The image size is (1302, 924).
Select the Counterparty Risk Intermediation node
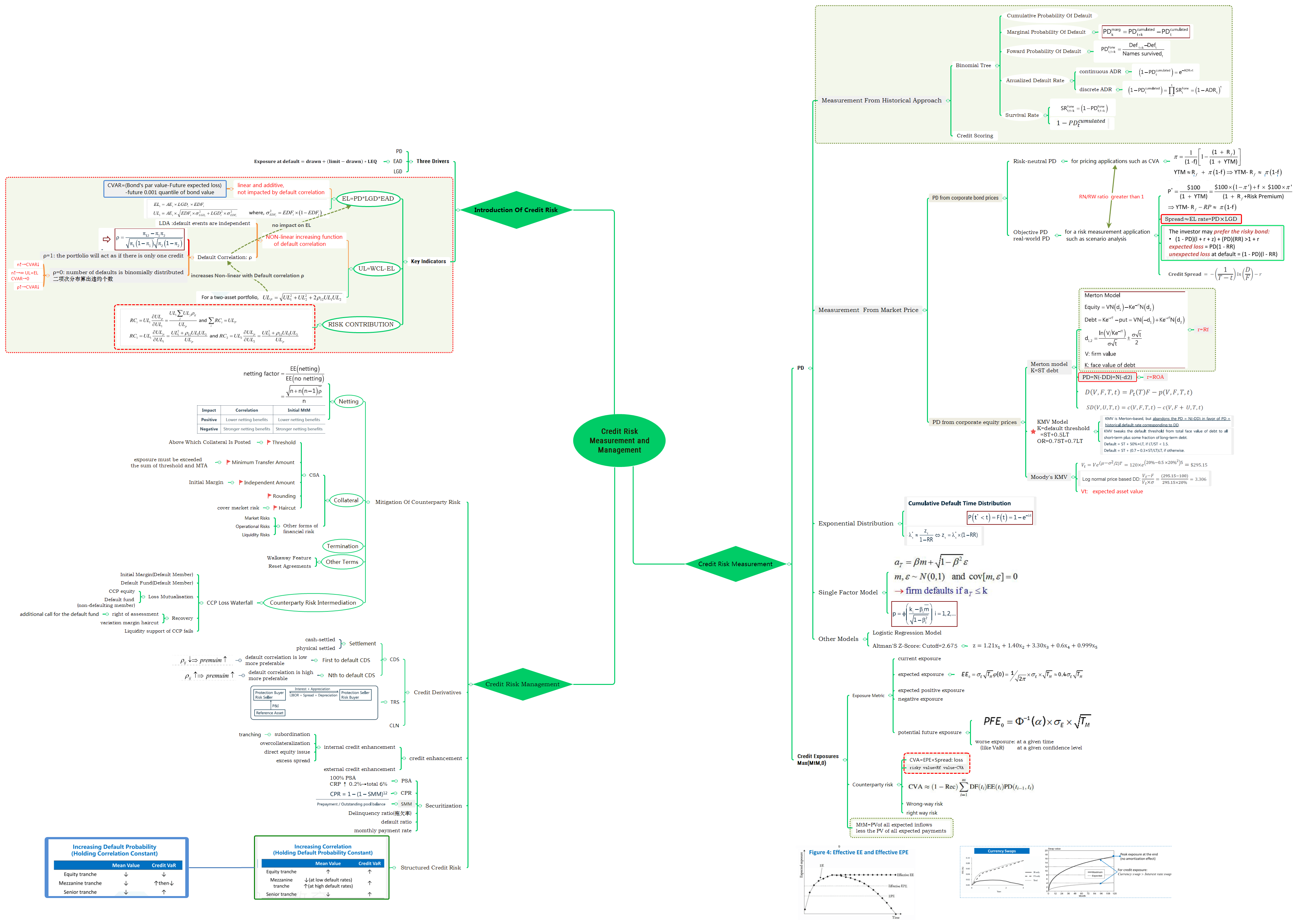[x=312, y=602]
